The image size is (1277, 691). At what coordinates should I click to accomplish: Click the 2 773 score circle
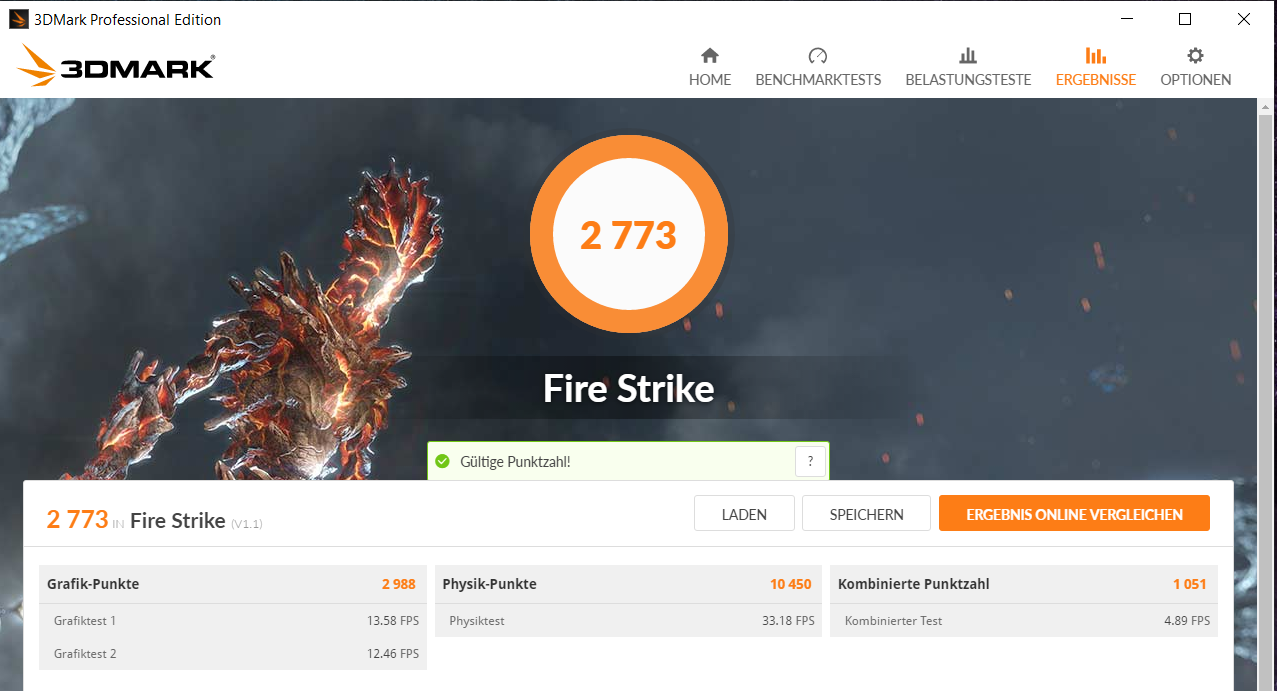629,236
